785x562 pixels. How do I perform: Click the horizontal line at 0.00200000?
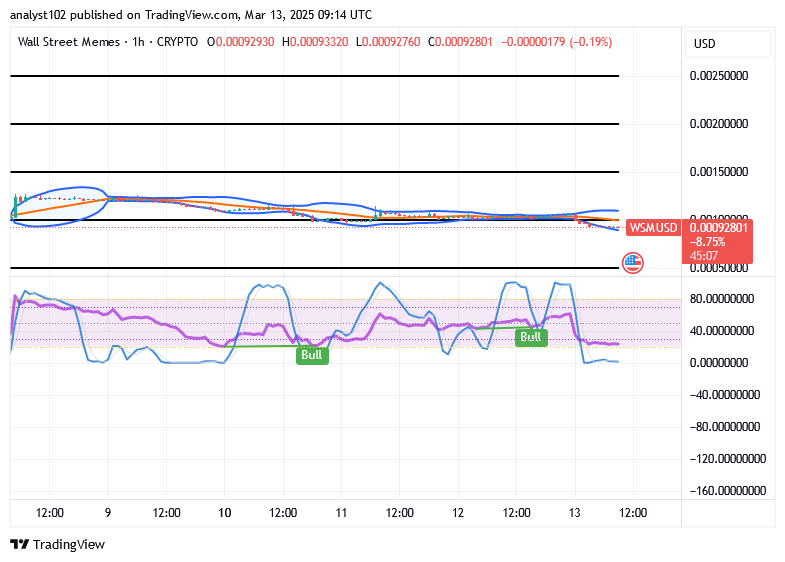click(314, 124)
